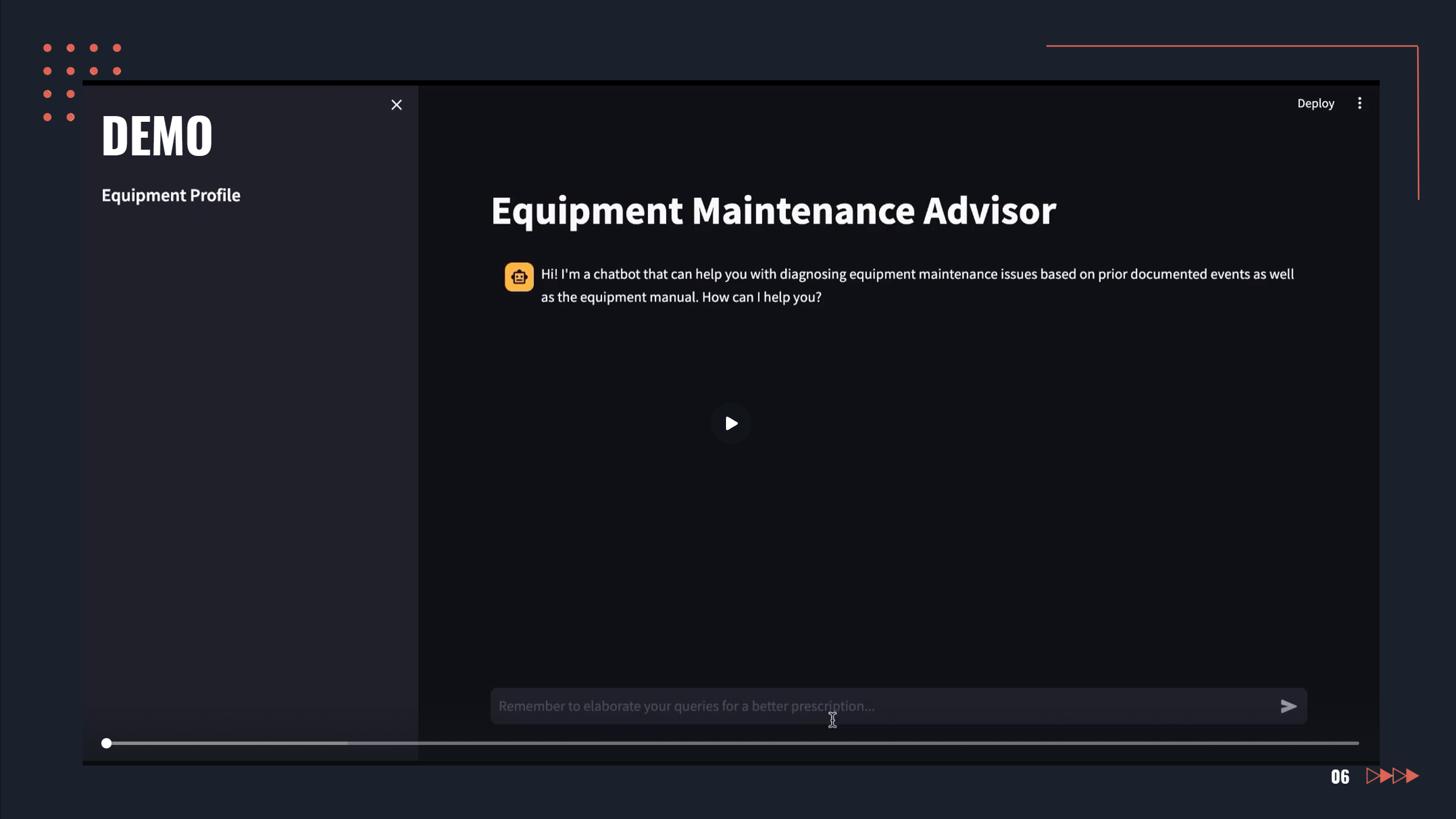Click the red dot grid decoration

click(x=71, y=71)
